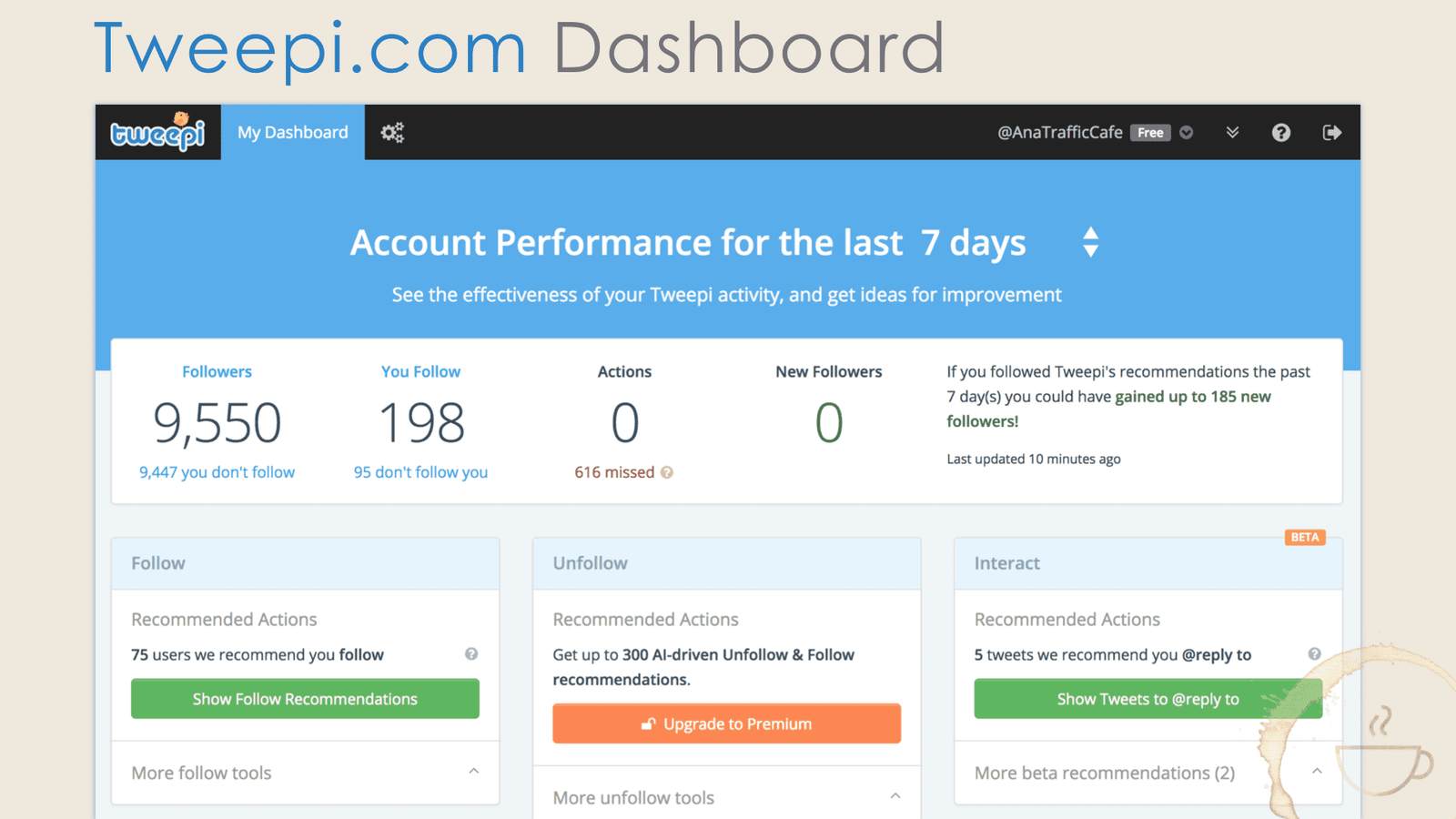1456x819 pixels.
Task: Open the automation settings gears menu
Action: [391, 132]
